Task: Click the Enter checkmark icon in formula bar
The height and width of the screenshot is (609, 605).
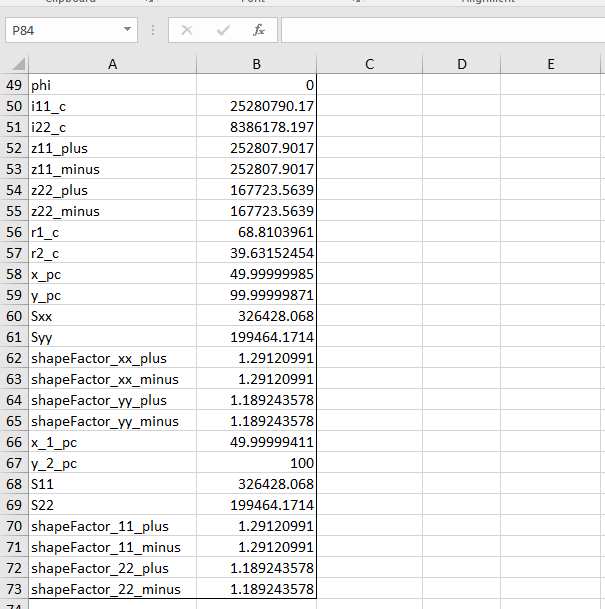Action: pyautogui.click(x=223, y=31)
